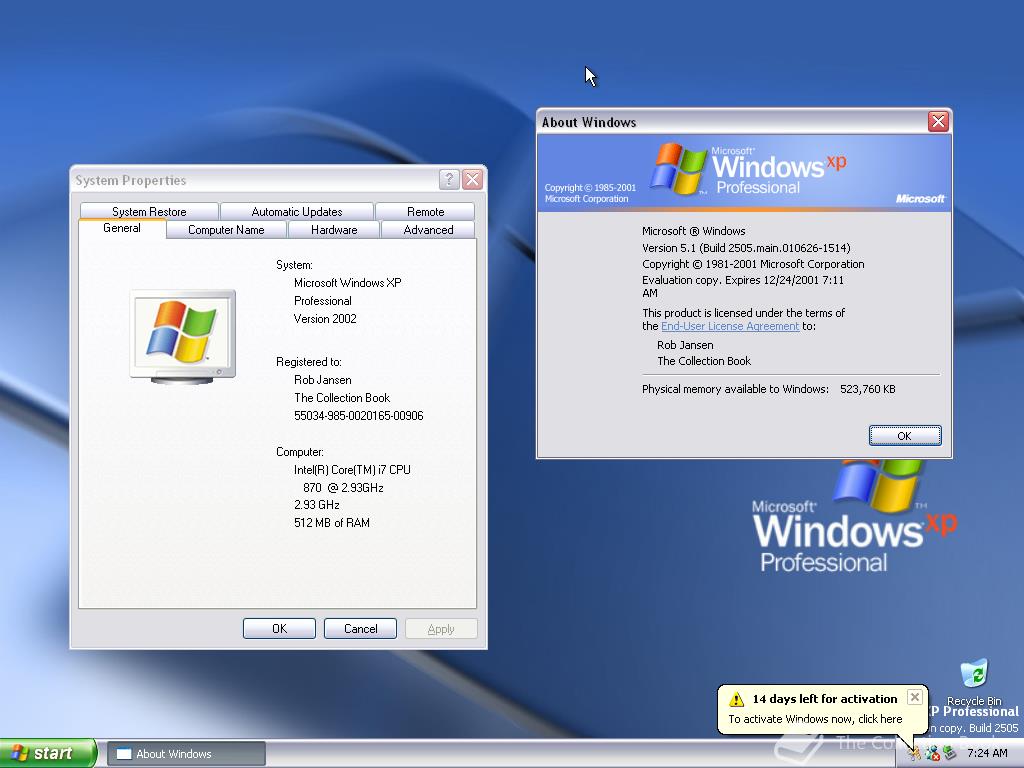Click the build version line in About Windows
The height and width of the screenshot is (768, 1024).
click(x=746, y=248)
